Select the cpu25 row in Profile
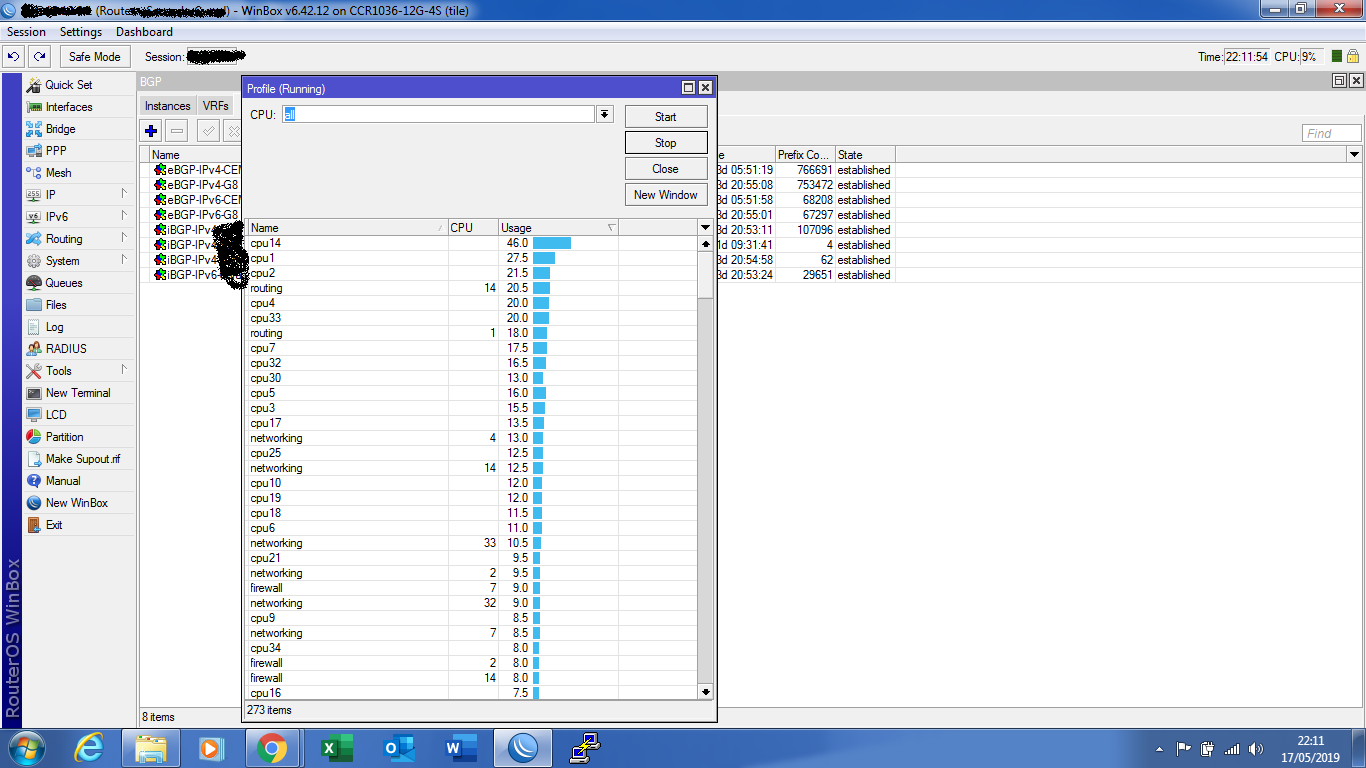Screen dimensions: 1366x768 coord(472,453)
